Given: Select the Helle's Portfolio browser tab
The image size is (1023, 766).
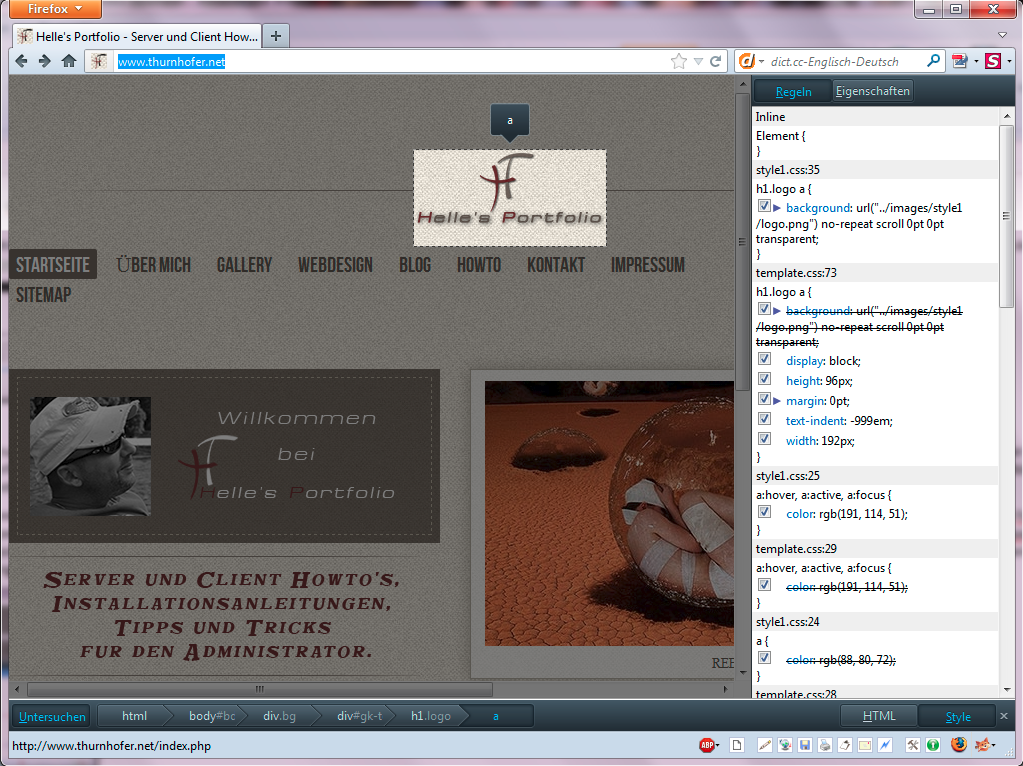Looking at the screenshot, I should [137, 36].
